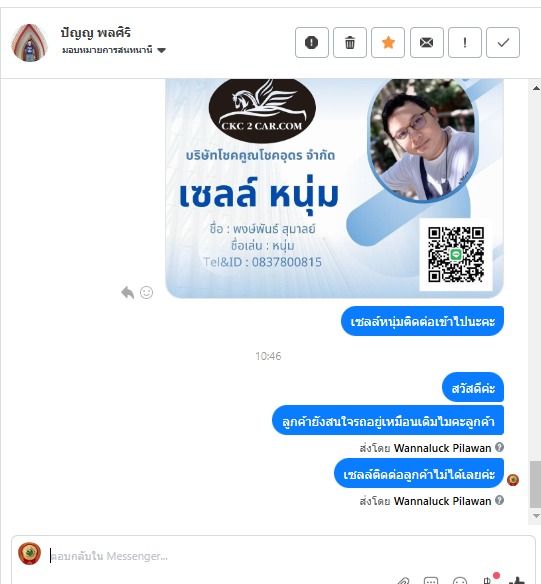The width and height of the screenshot is (541, 584).
Task: Click help icon beside last Wannaluck Pilawan
Action: (x=499, y=500)
